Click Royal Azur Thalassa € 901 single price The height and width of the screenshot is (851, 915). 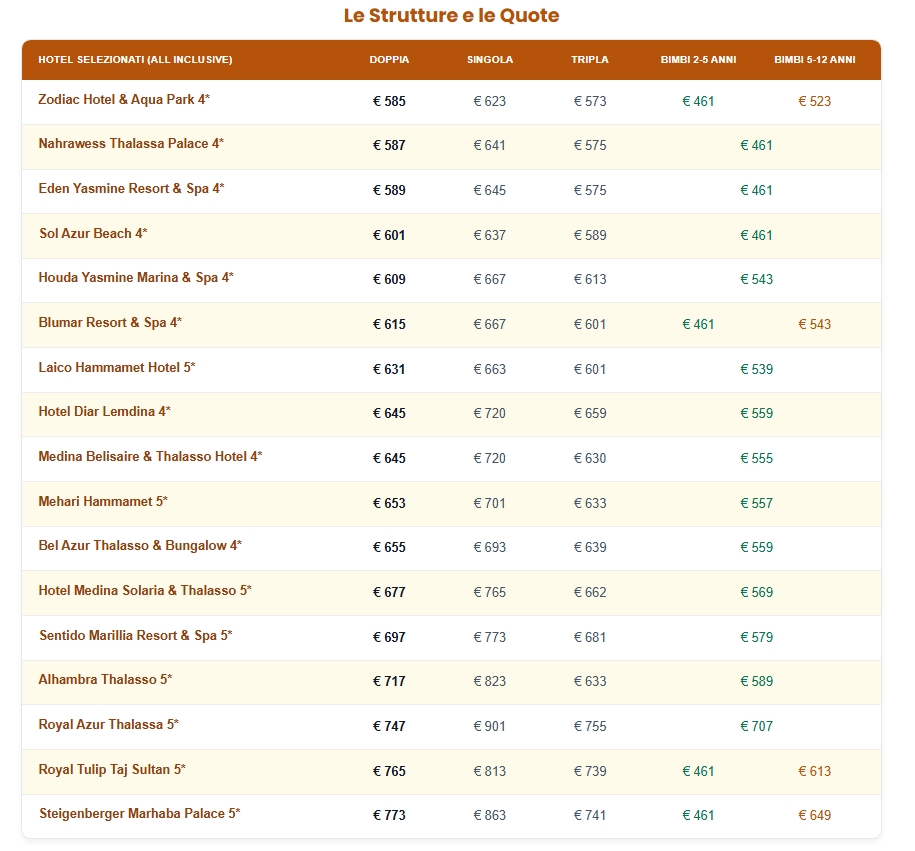tap(490, 727)
